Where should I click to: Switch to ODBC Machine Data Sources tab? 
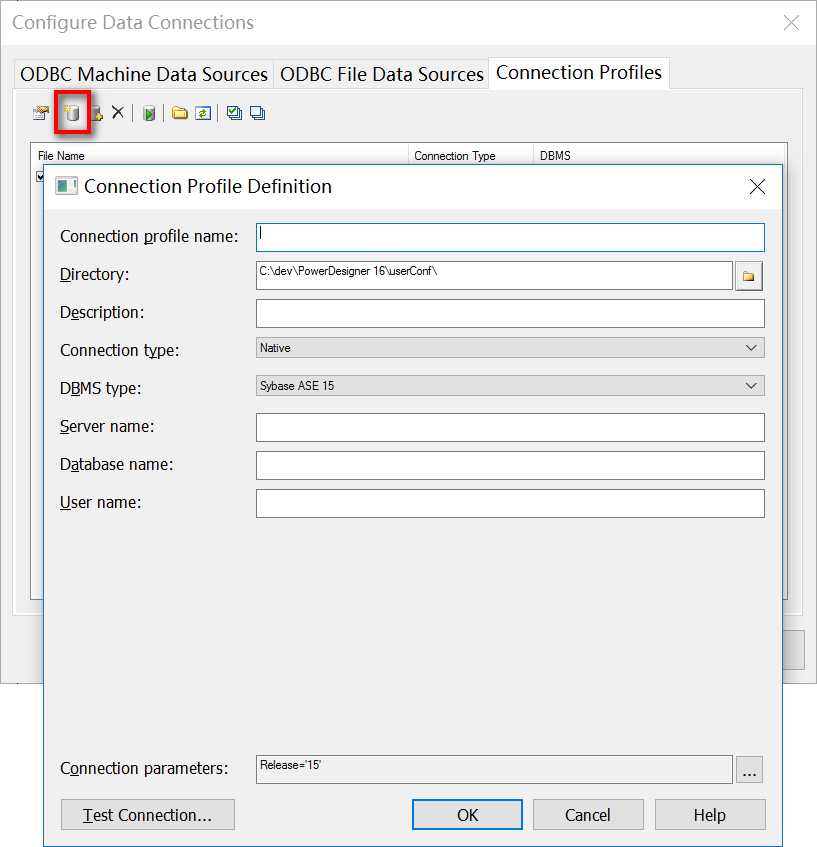(144, 74)
